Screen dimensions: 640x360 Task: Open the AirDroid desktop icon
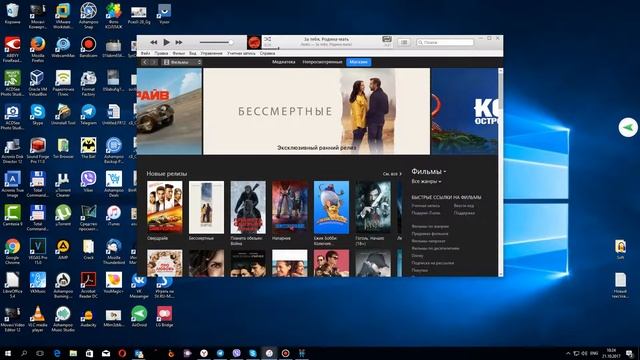click(x=139, y=316)
